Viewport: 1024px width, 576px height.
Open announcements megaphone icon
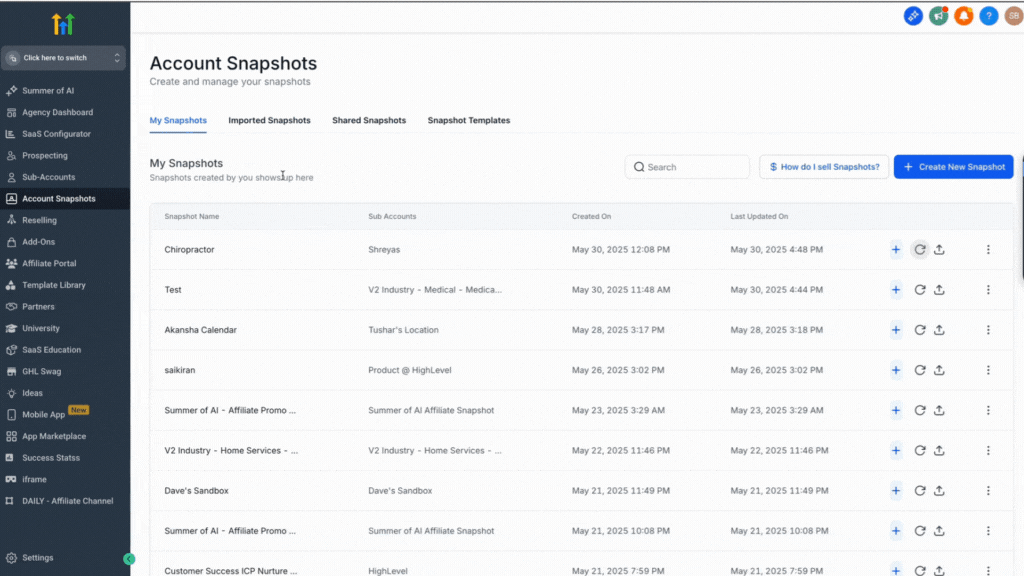(x=938, y=16)
